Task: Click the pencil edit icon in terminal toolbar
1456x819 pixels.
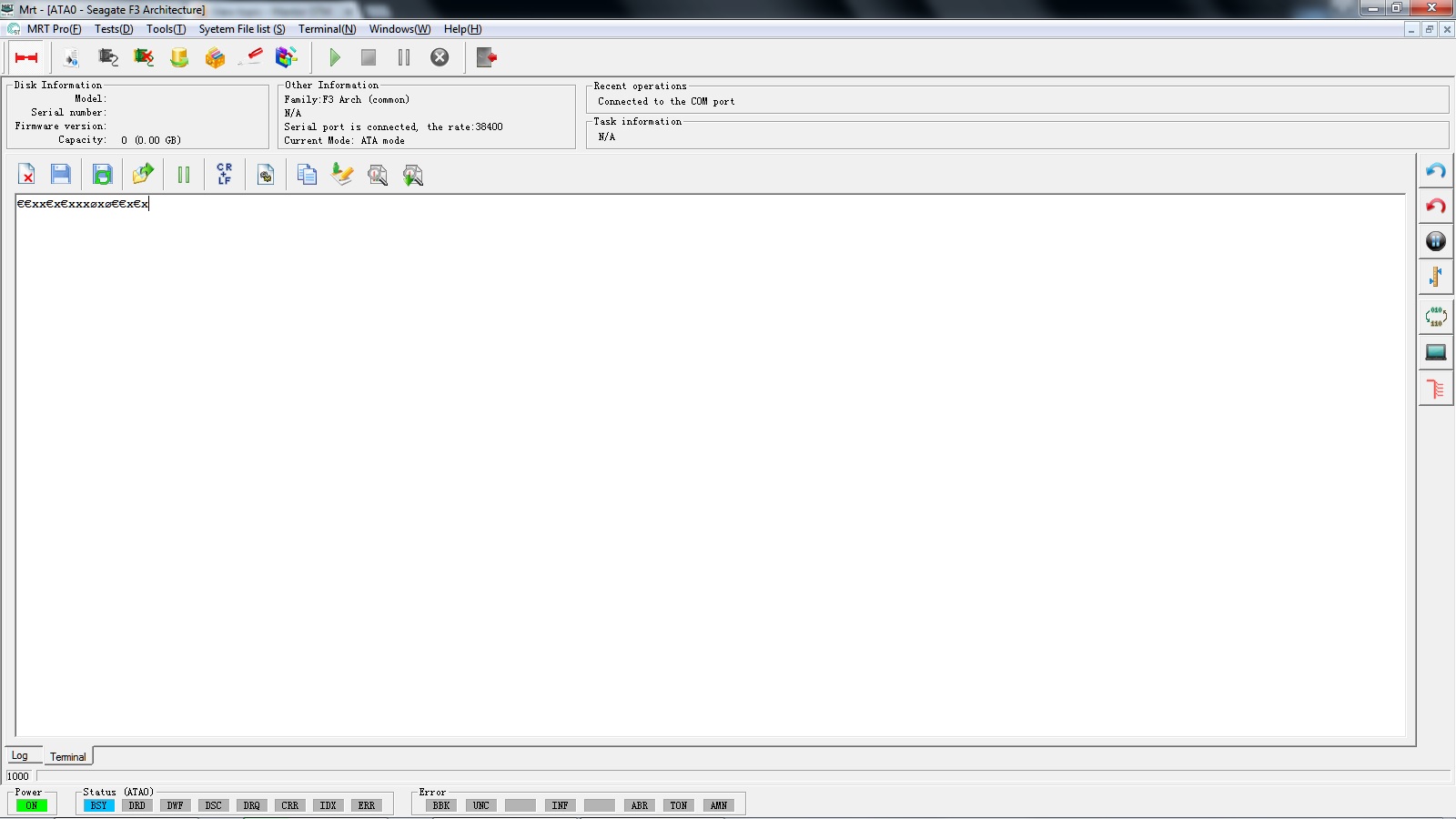Action: click(x=342, y=174)
